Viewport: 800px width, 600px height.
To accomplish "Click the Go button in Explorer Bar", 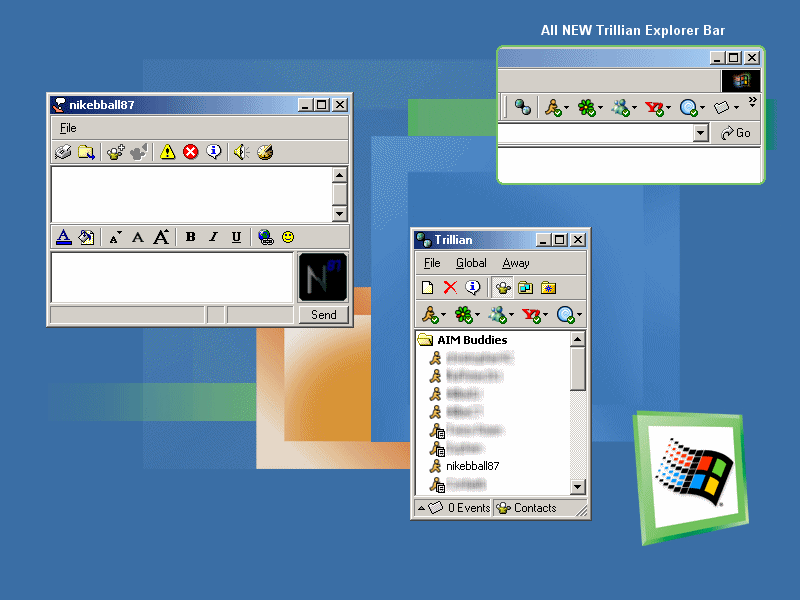I will (x=736, y=133).
